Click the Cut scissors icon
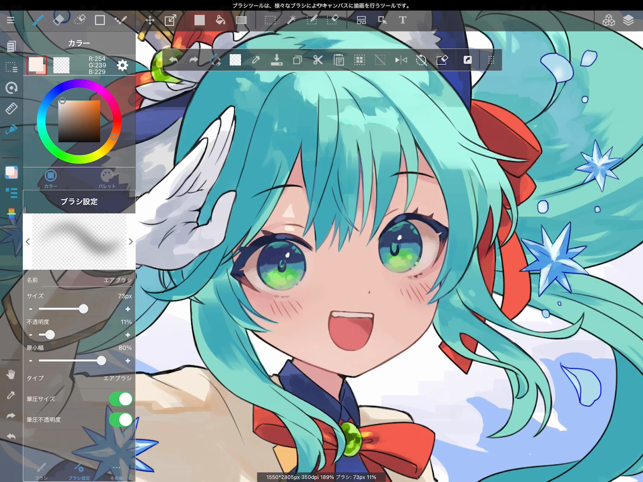 (x=318, y=60)
